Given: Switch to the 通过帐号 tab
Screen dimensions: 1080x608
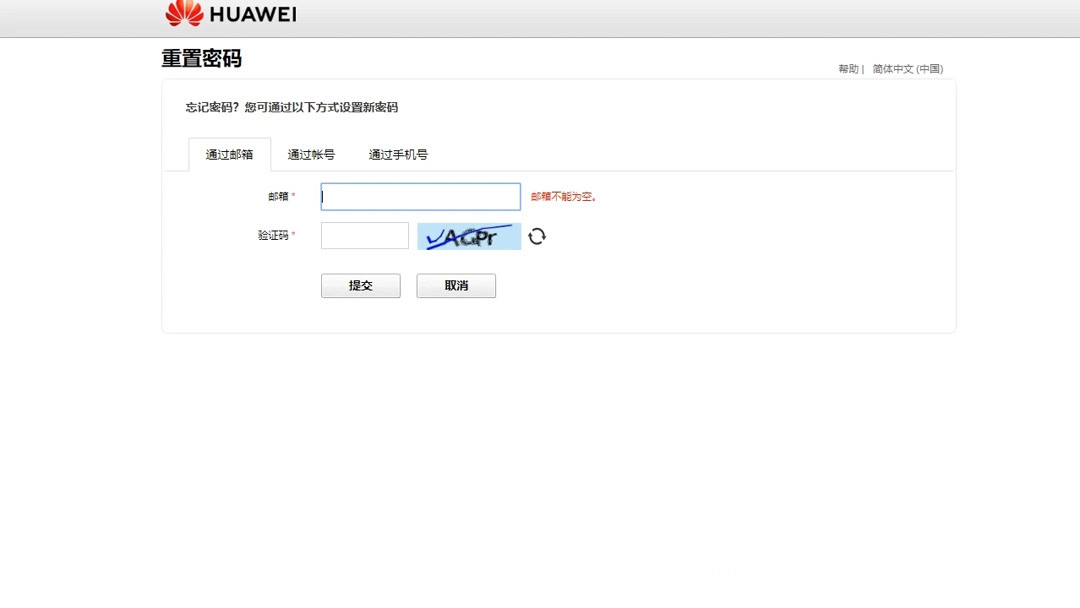Looking at the screenshot, I should tap(311, 154).
